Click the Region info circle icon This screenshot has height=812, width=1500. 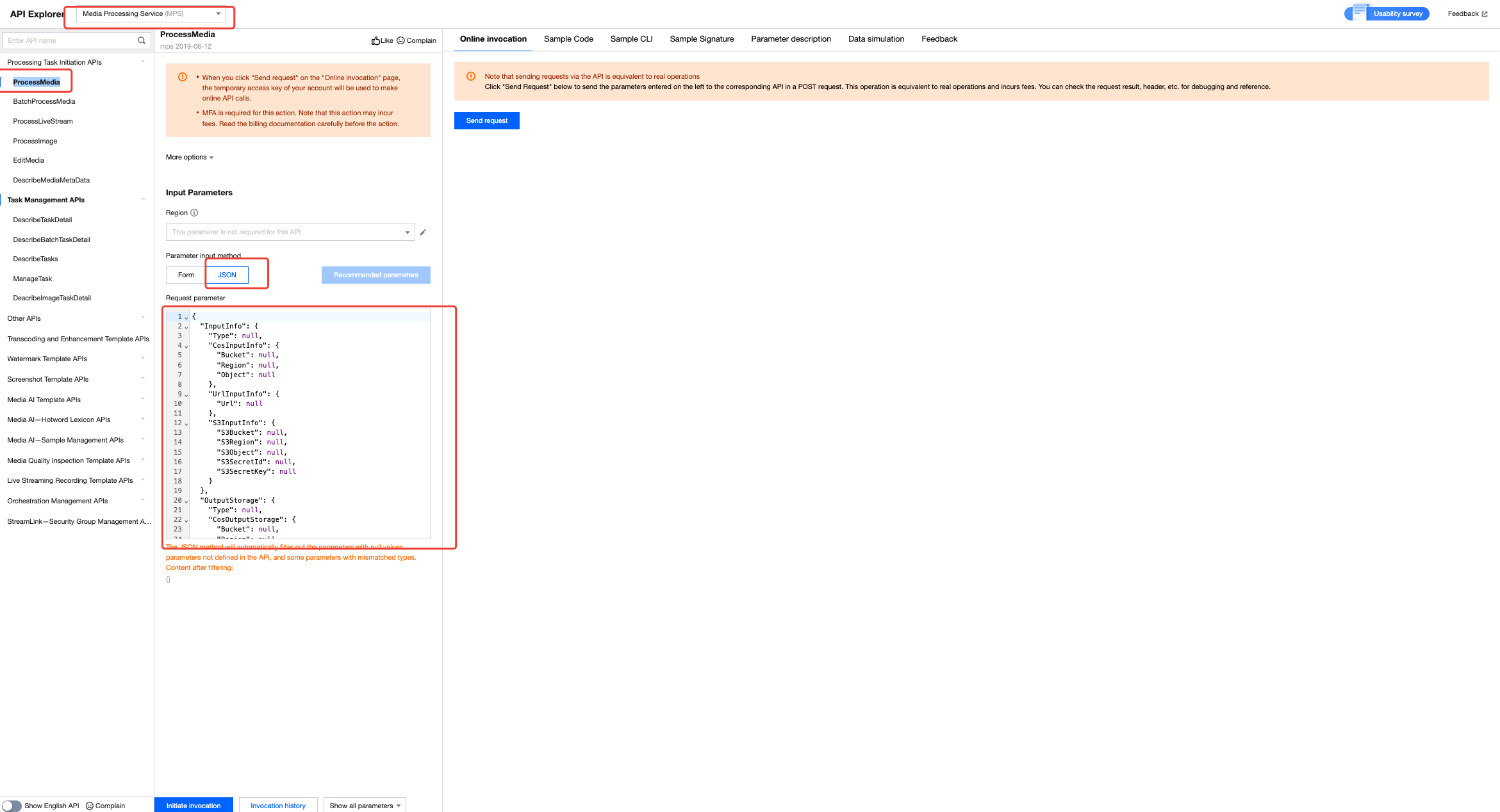click(x=194, y=213)
